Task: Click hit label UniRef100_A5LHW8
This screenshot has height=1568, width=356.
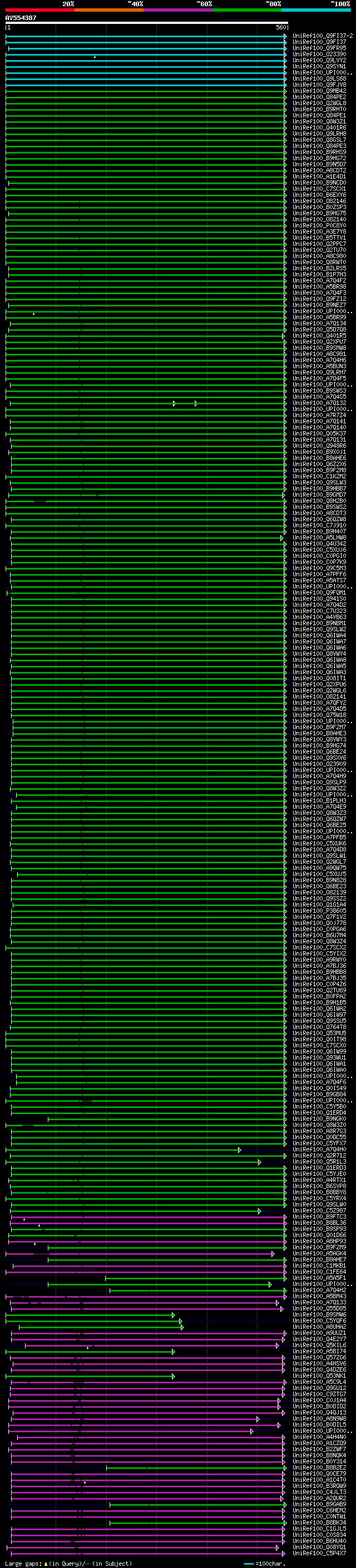Action: pos(319,537)
